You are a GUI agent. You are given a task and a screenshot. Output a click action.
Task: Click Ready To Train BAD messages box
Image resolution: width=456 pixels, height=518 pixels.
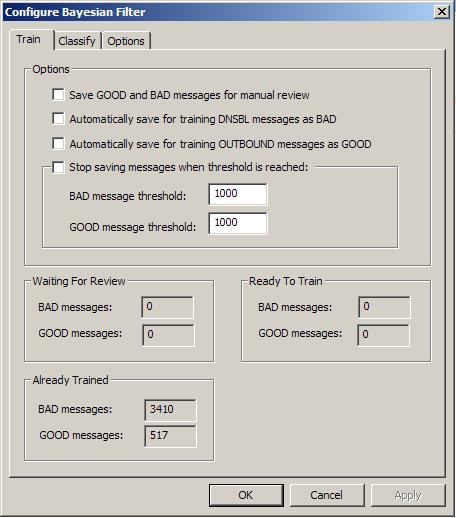point(384,307)
